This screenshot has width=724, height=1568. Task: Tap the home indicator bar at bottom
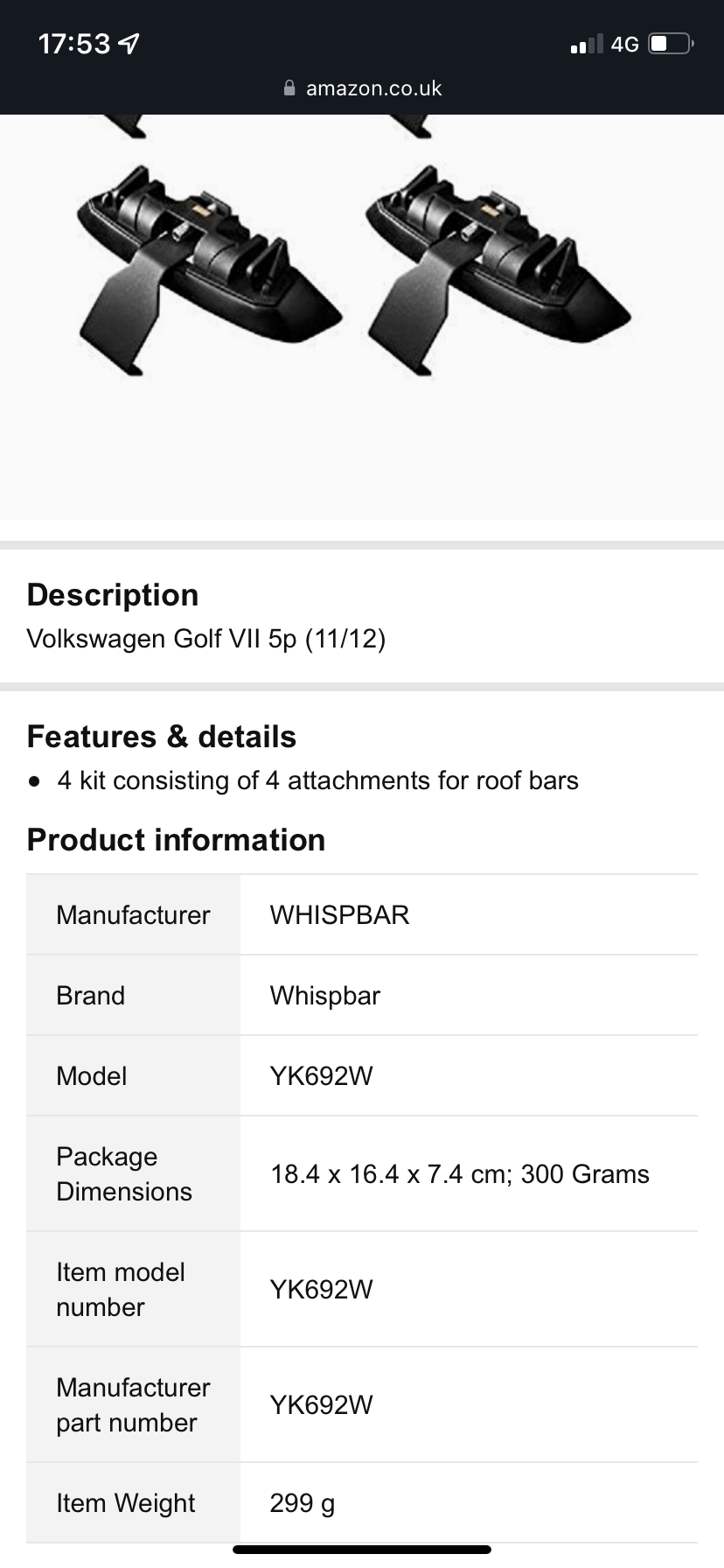coord(362,1550)
